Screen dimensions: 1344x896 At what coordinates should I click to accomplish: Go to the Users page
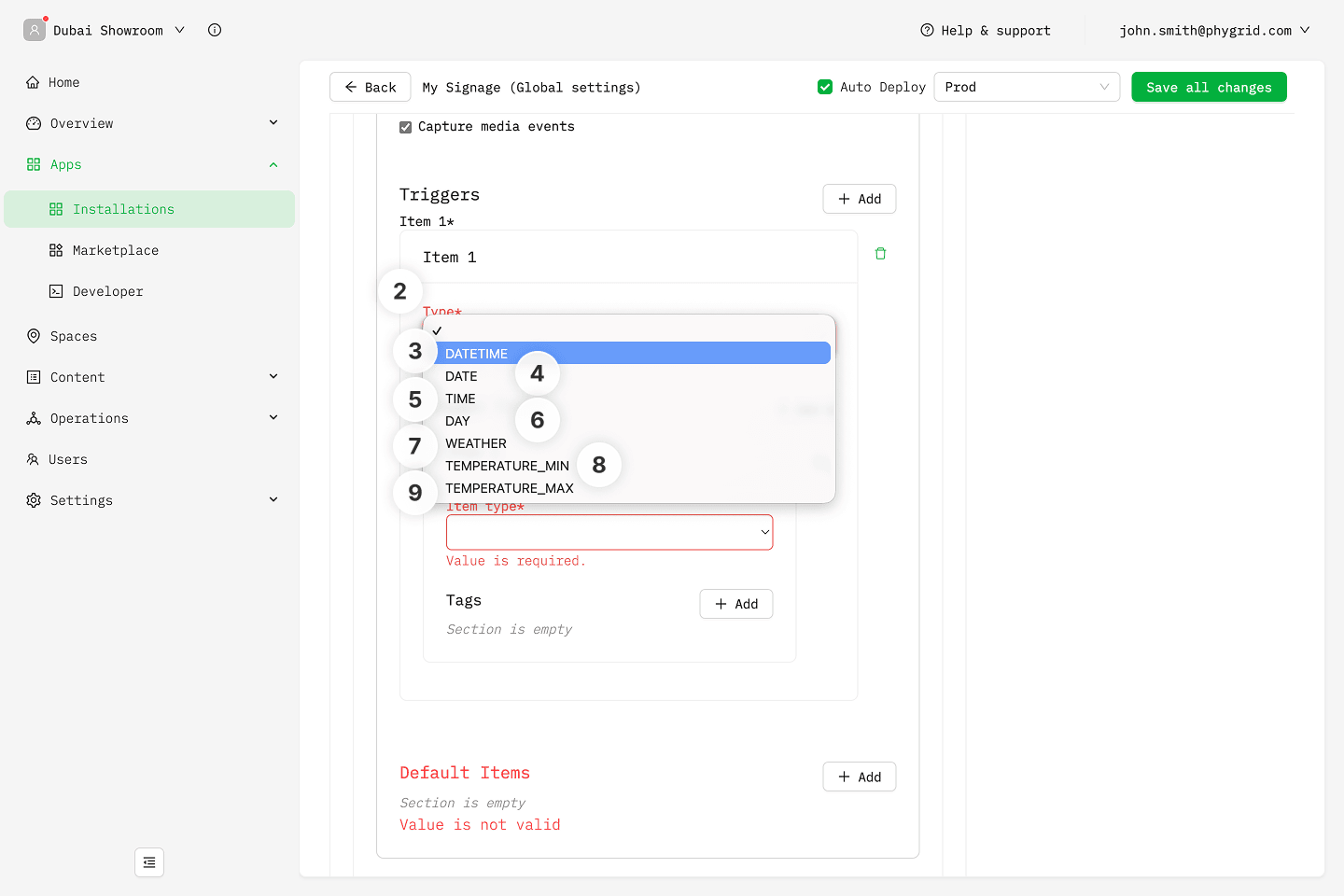(x=67, y=459)
